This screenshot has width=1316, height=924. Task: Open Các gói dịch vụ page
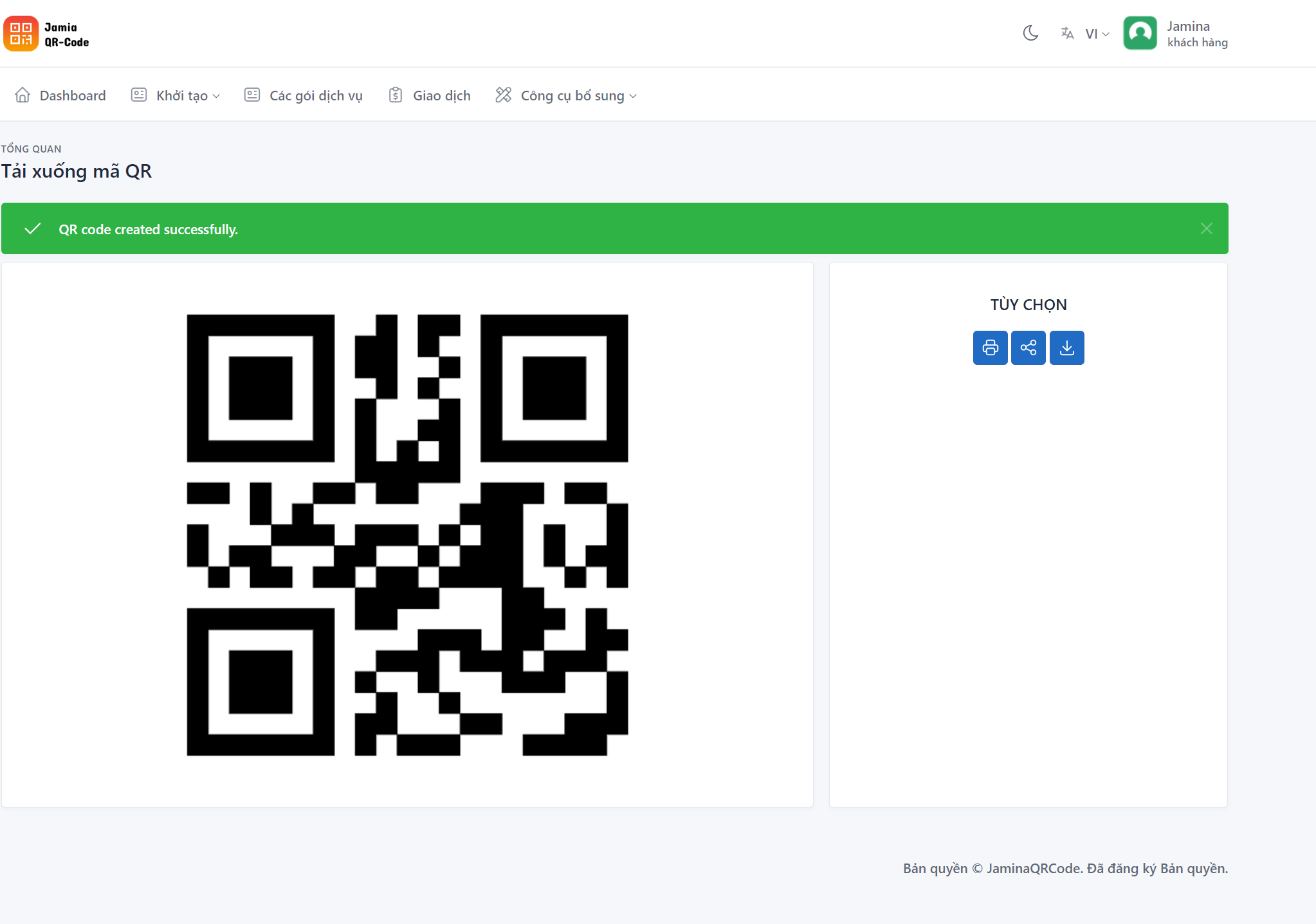coord(304,95)
